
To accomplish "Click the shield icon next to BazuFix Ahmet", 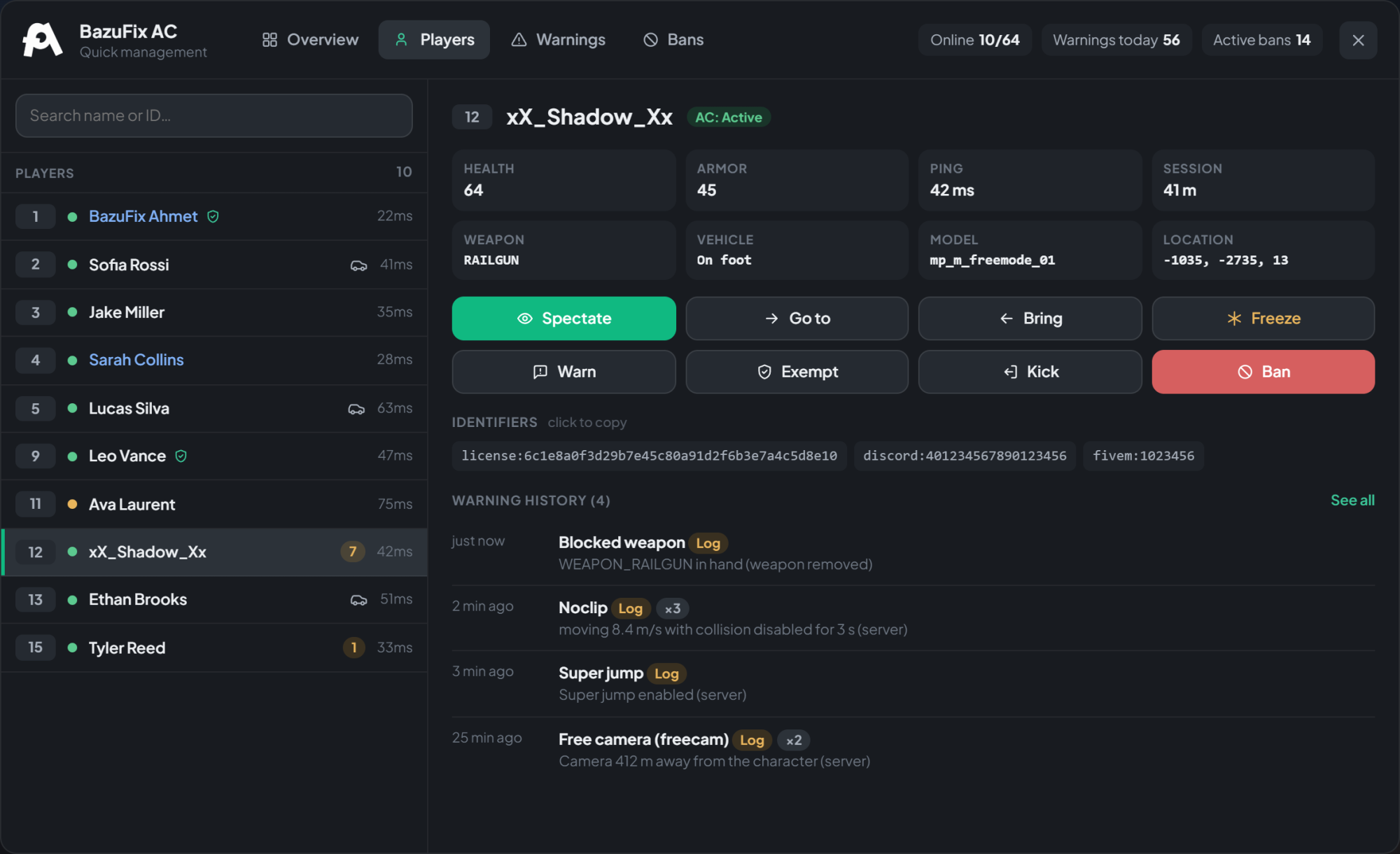I will (x=213, y=217).
